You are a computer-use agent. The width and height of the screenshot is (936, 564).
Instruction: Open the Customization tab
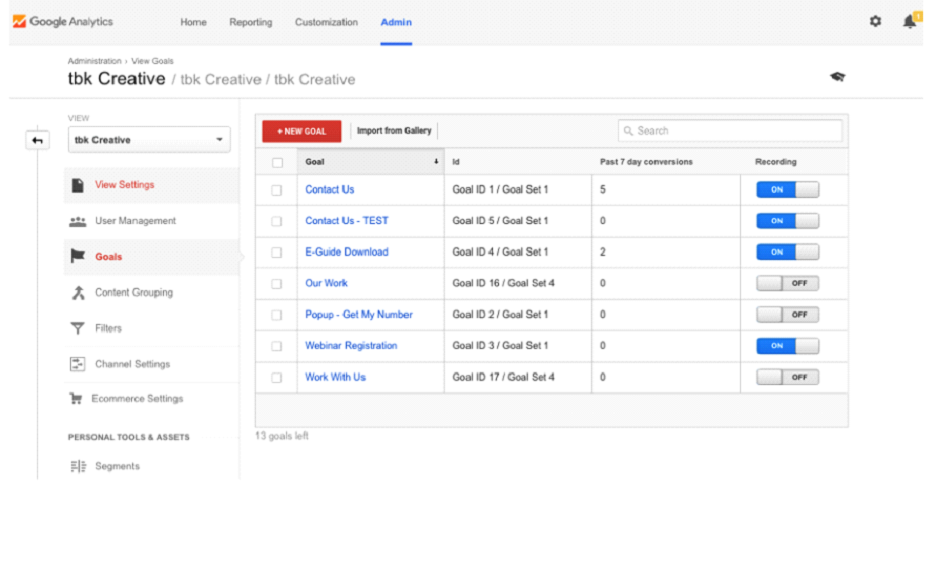pyautogui.click(x=327, y=22)
